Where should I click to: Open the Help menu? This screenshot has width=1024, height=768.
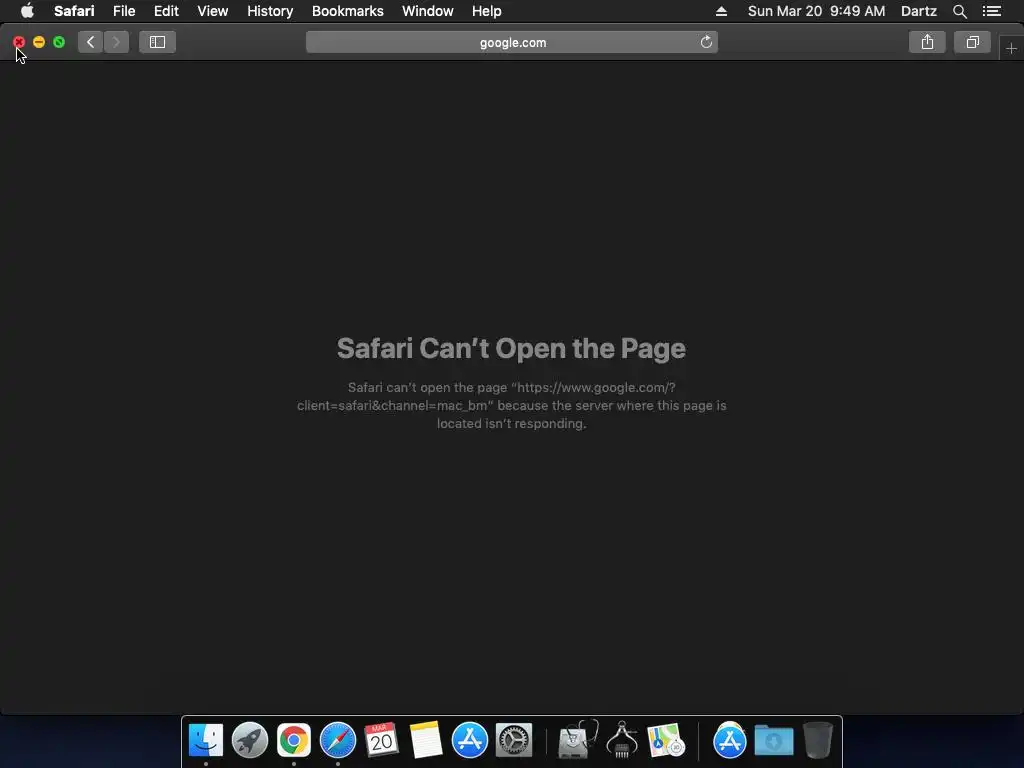tap(487, 11)
